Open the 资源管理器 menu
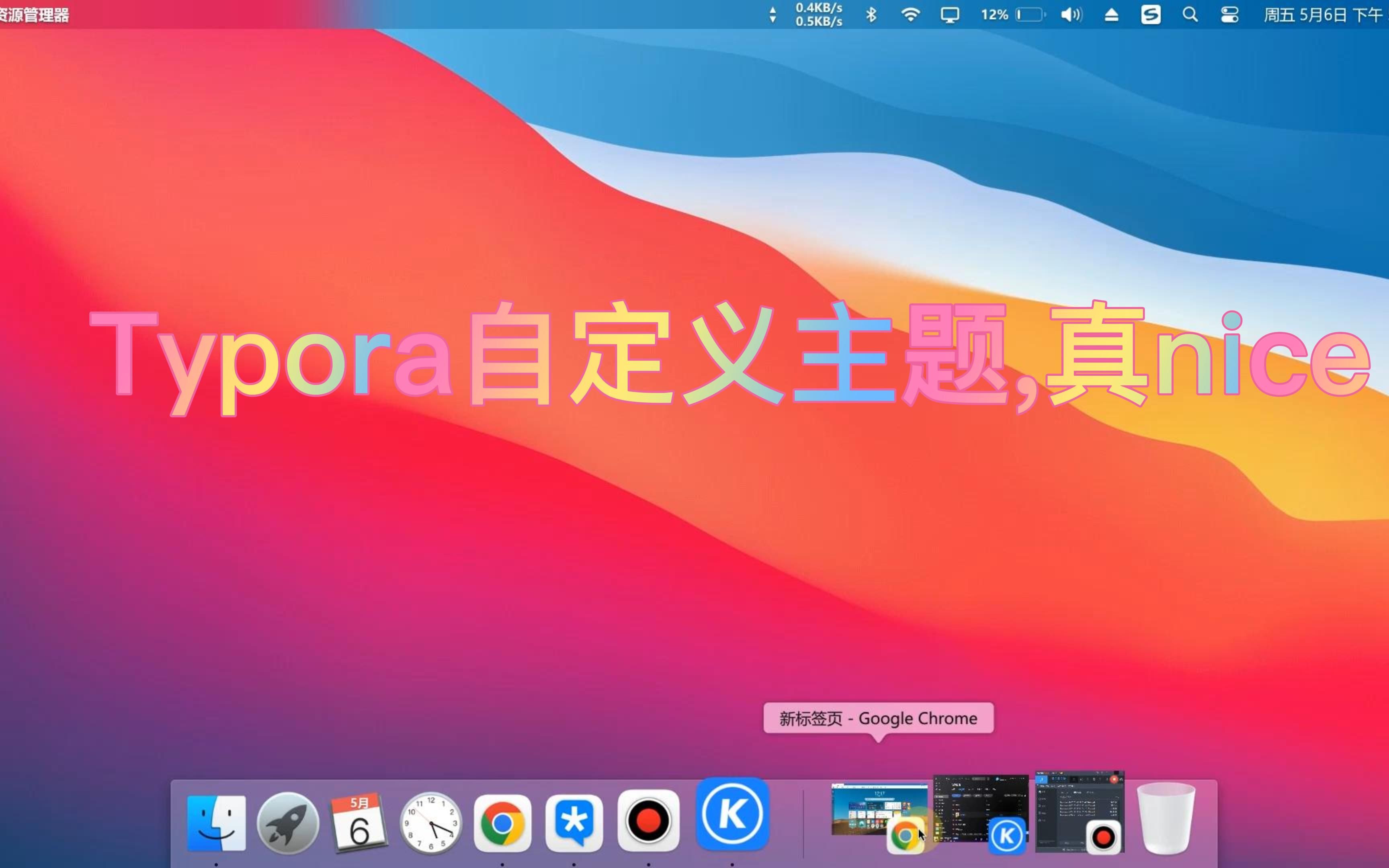Viewport: 1389px width, 868px height. (x=35, y=15)
